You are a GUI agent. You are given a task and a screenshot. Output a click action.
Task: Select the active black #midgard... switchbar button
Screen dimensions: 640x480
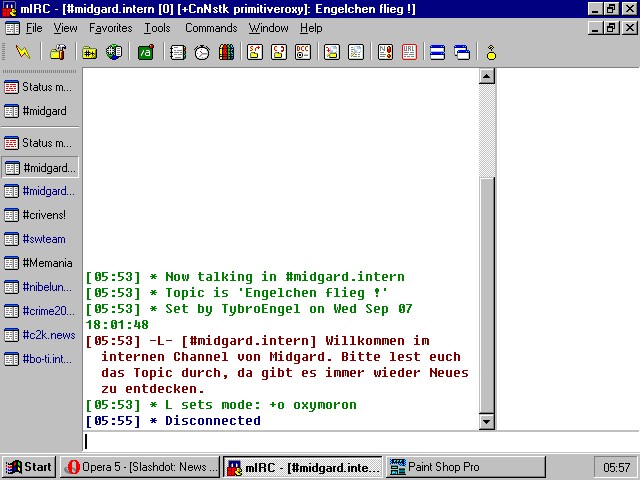click(40, 168)
